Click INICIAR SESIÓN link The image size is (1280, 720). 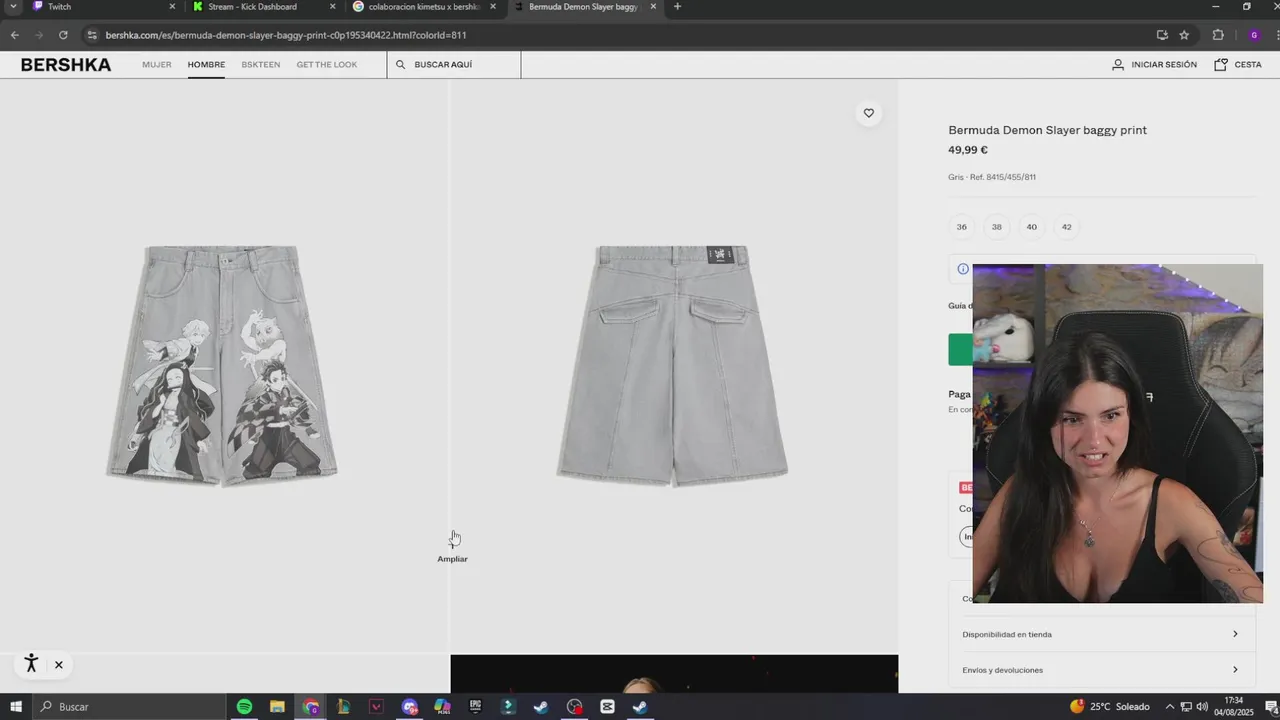[x=1164, y=65]
